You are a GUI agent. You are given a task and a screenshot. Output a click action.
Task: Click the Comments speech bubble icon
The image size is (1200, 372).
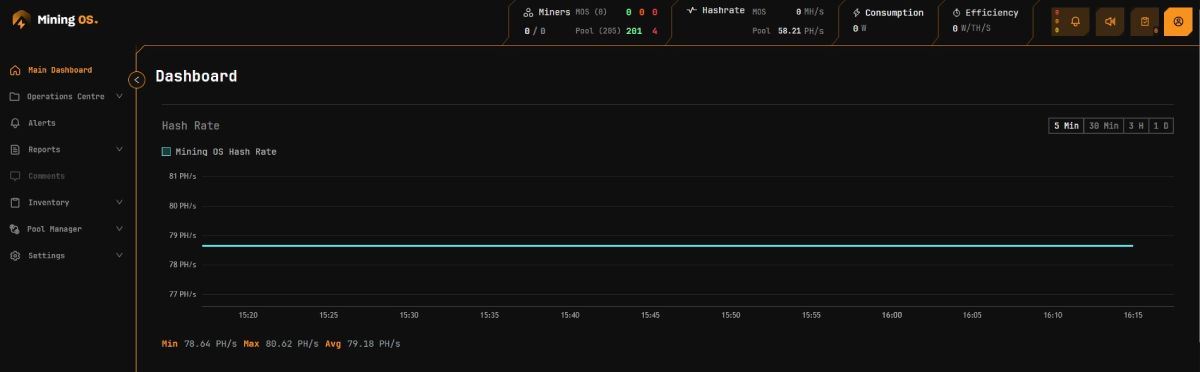click(x=15, y=176)
